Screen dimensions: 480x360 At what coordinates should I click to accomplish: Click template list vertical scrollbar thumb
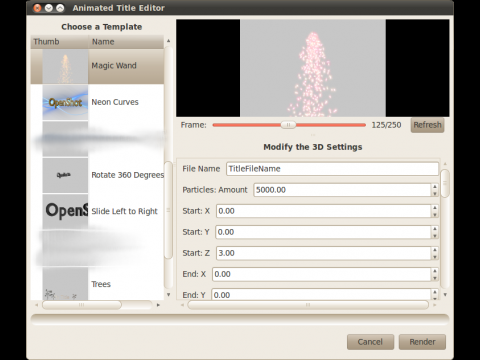tap(169, 210)
